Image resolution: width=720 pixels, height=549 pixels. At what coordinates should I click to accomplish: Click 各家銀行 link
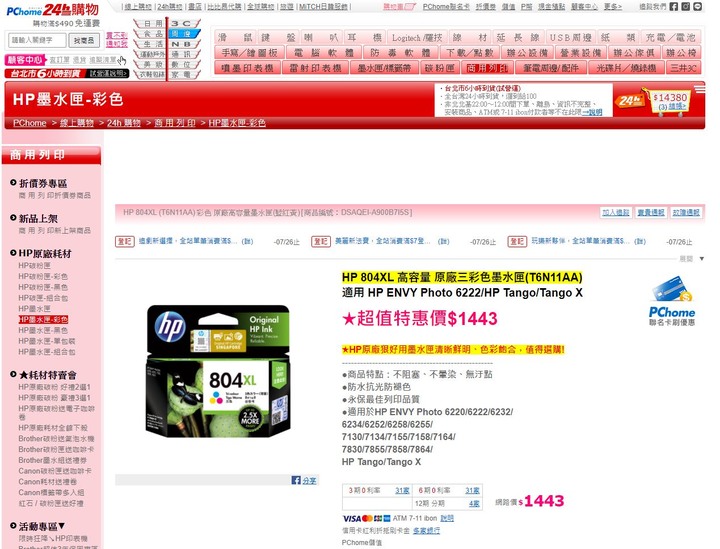coord(427,531)
